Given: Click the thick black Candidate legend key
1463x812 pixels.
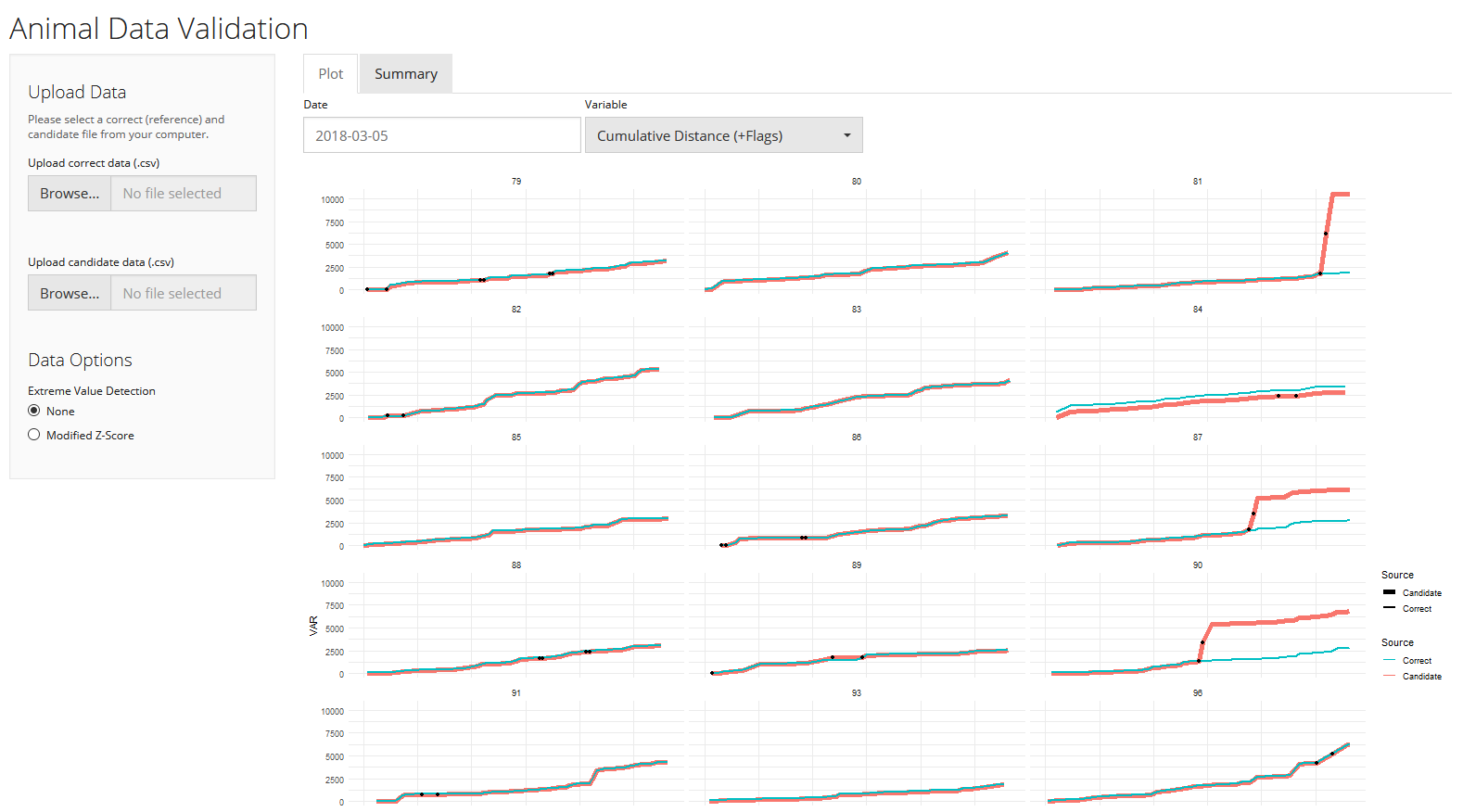Looking at the screenshot, I should pyautogui.click(x=1389, y=592).
